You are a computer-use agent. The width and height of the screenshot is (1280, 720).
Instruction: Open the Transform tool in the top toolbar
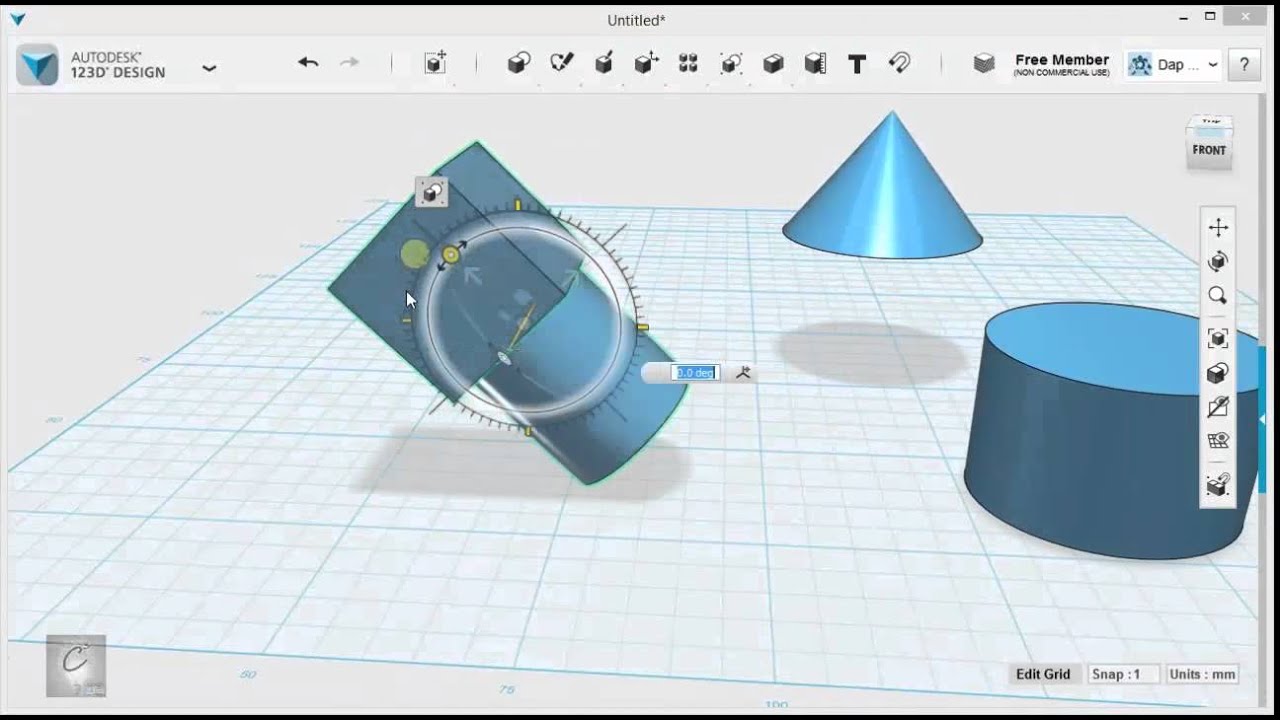point(435,64)
